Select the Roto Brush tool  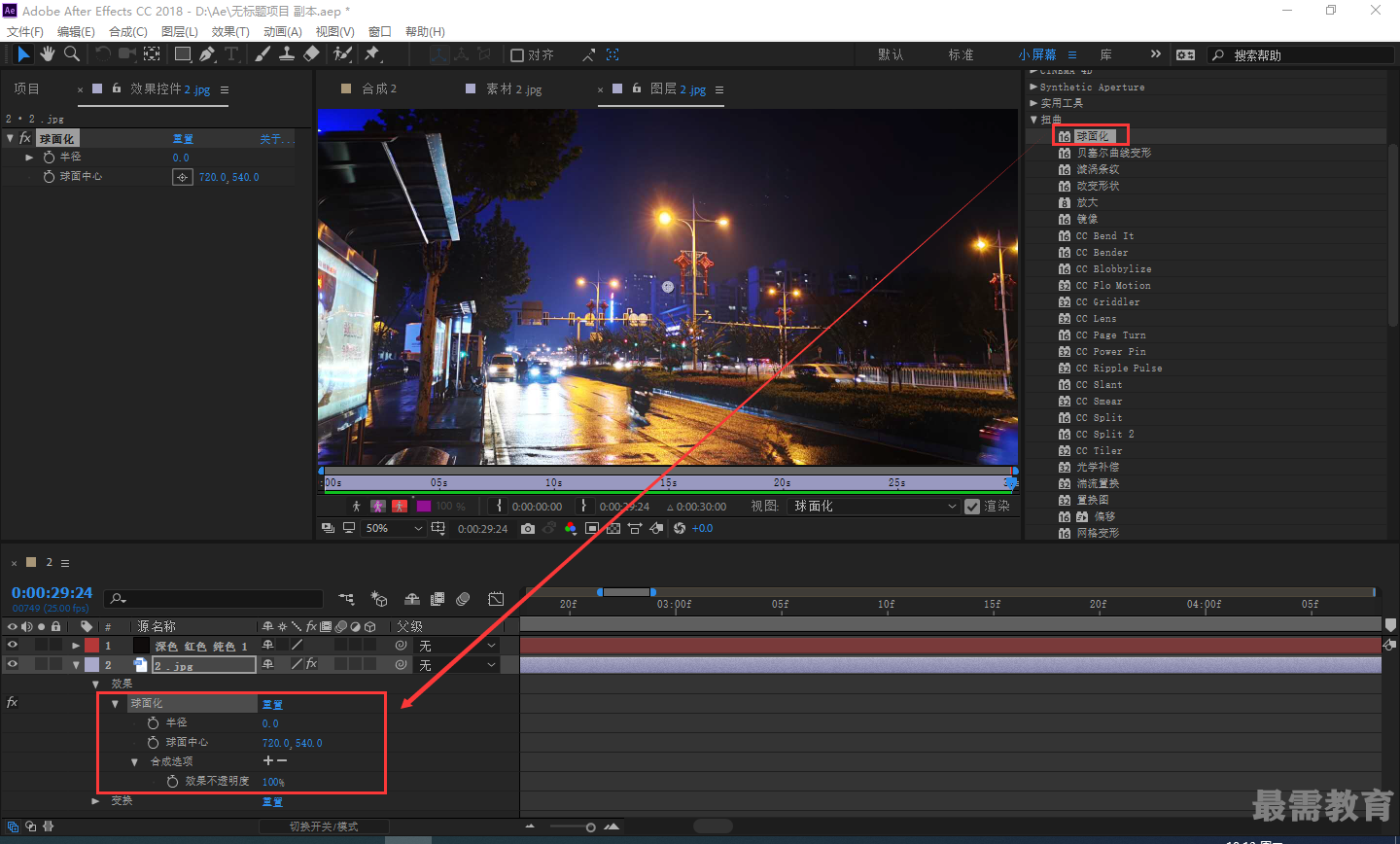342,54
